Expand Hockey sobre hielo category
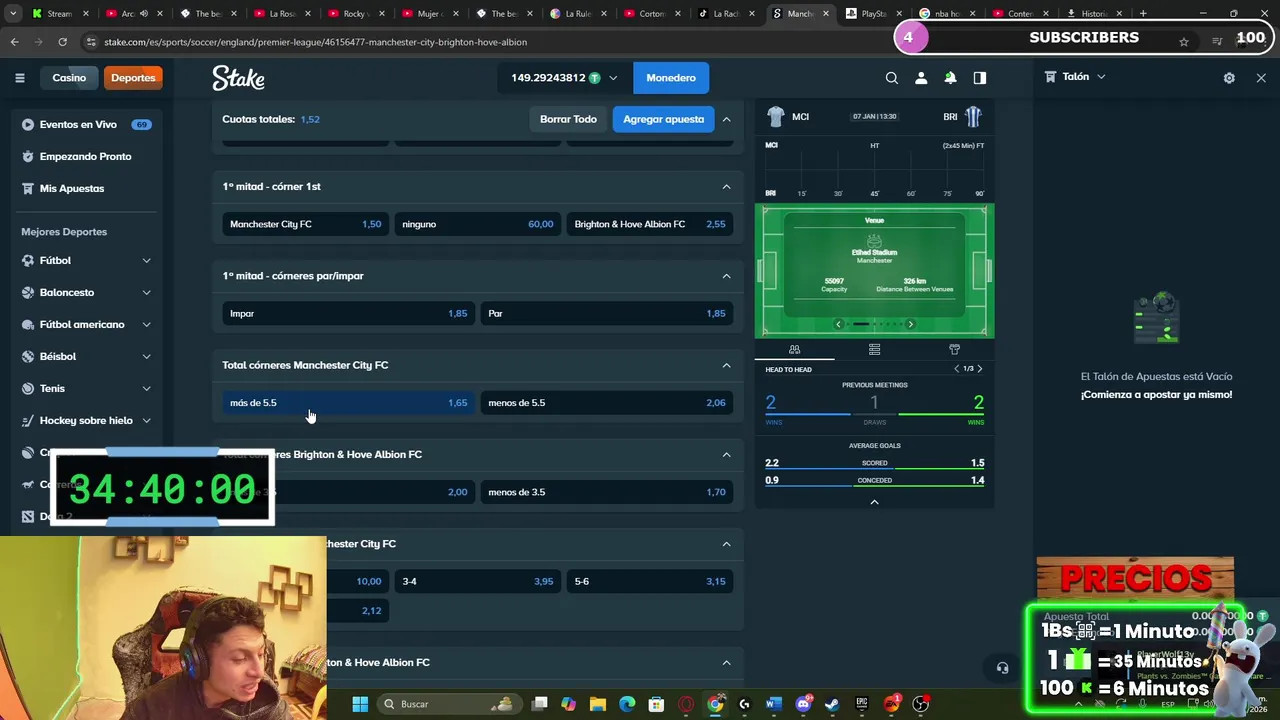This screenshot has width=1280, height=720. pos(146,421)
